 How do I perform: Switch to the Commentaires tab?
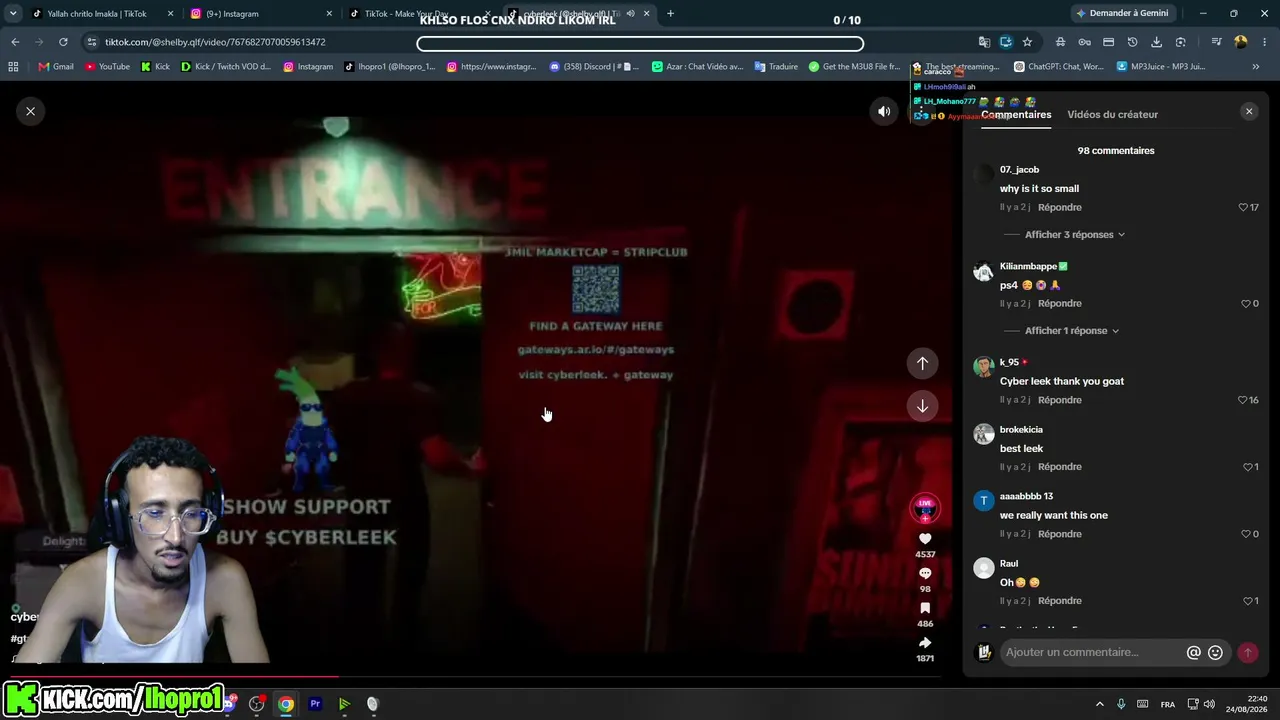coord(1016,114)
